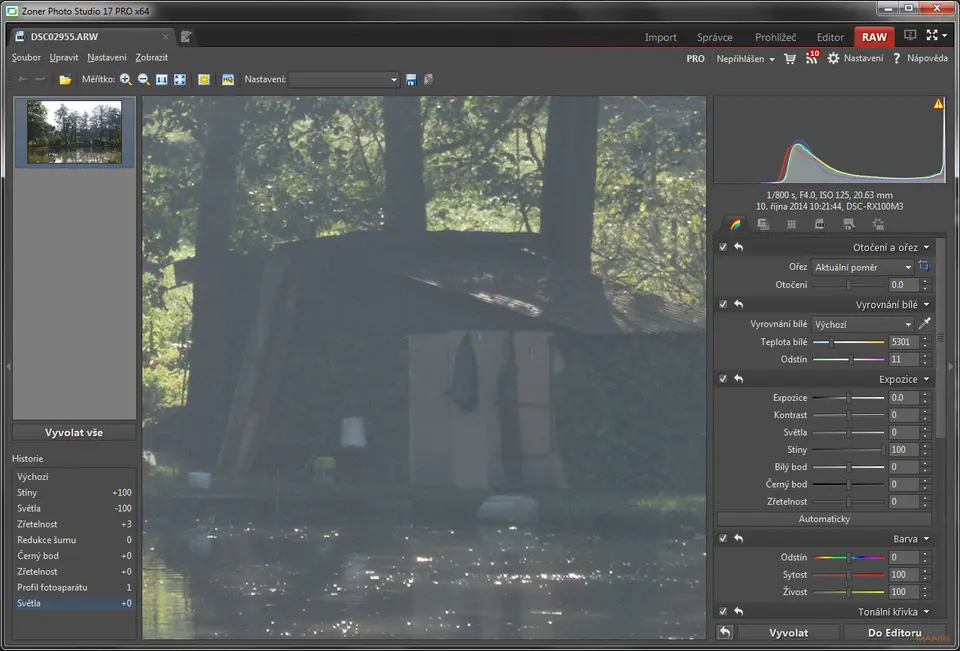Image resolution: width=960 pixels, height=651 pixels.
Task: Click the Automaticky exposure button
Action: (824, 519)
